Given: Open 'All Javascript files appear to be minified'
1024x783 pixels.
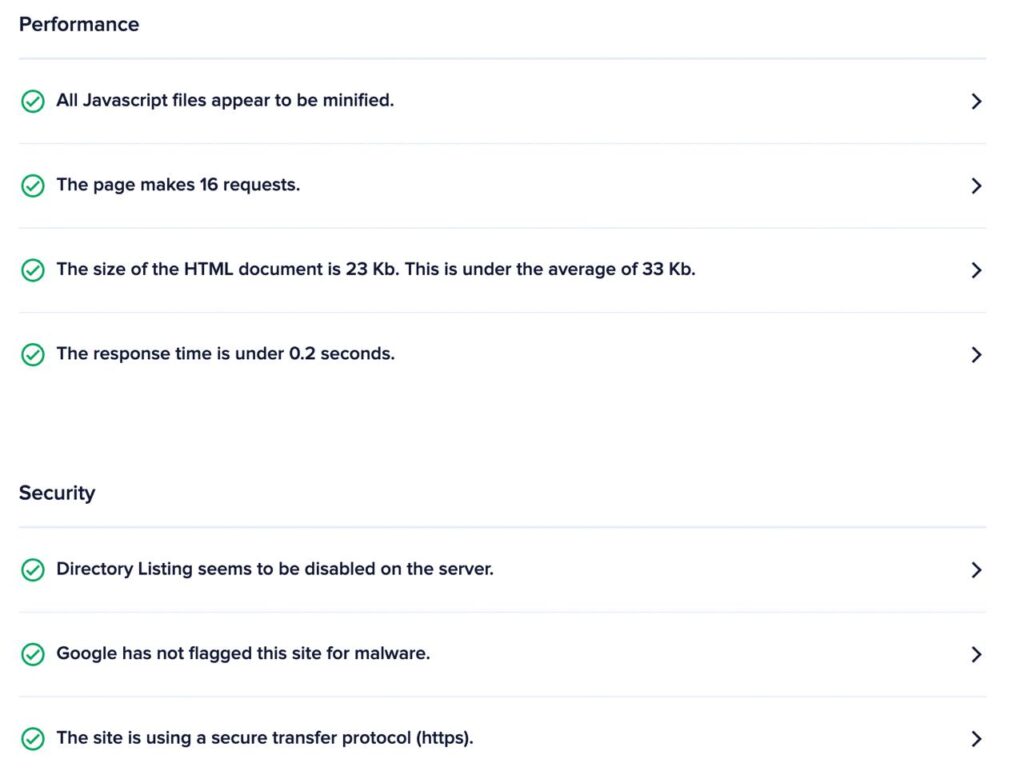Looking at the screenshot, I should [225, 100].
